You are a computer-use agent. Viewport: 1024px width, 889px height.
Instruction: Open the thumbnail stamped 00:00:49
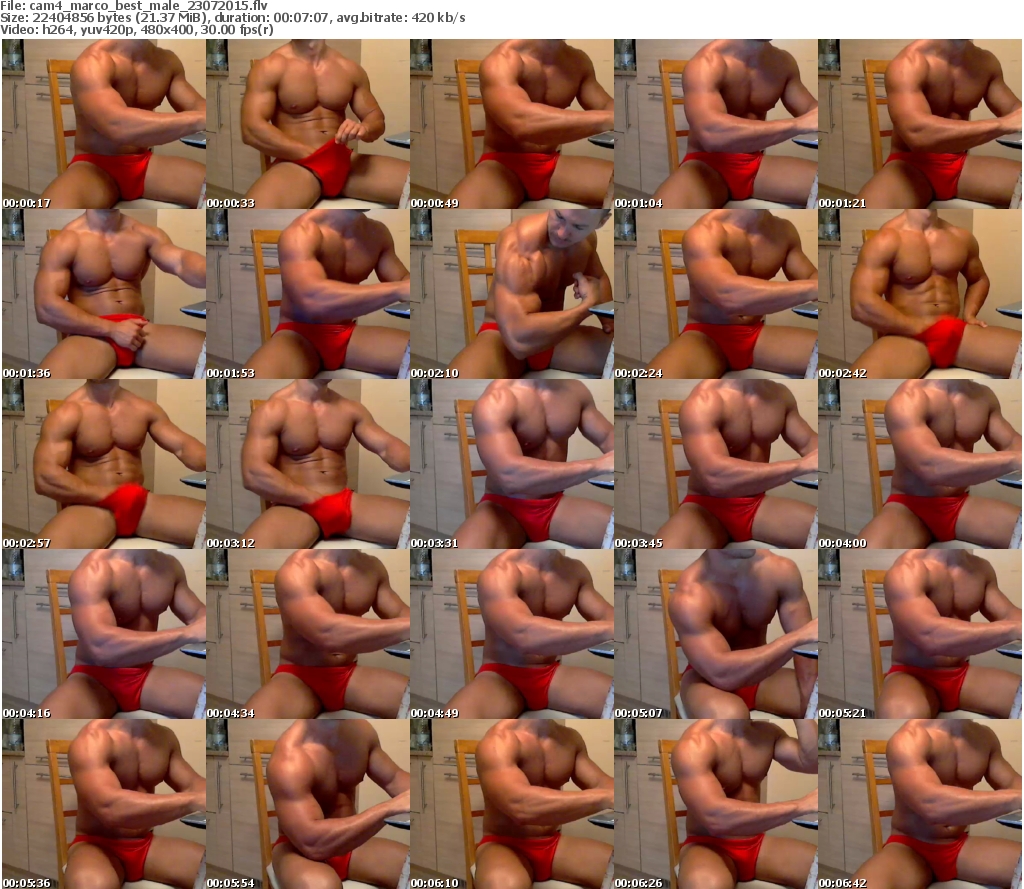point(511,124)
